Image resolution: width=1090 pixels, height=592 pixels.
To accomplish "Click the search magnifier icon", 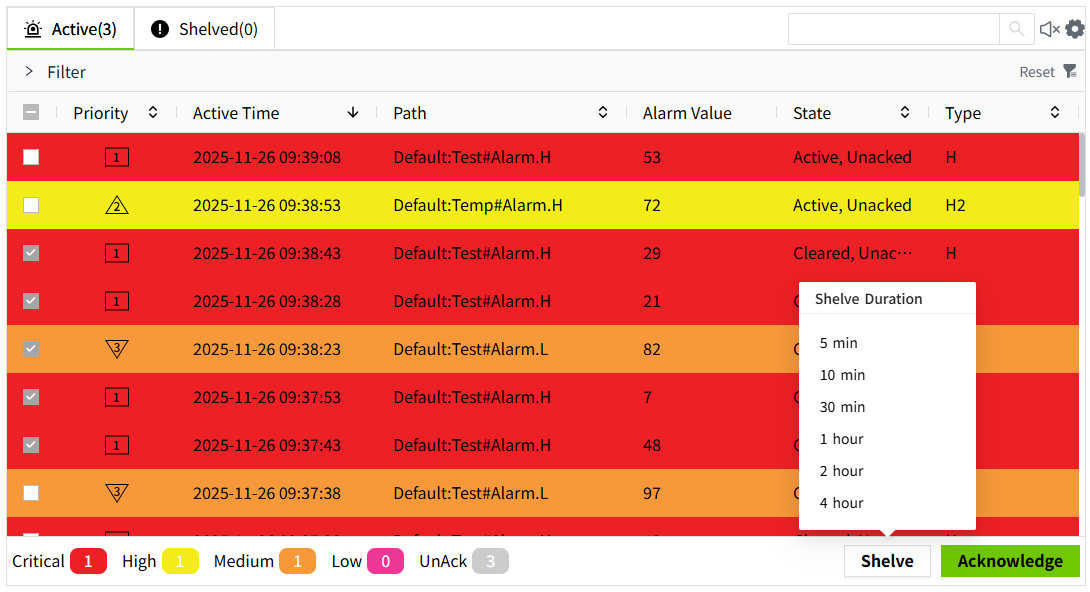I will [1016, 29].
